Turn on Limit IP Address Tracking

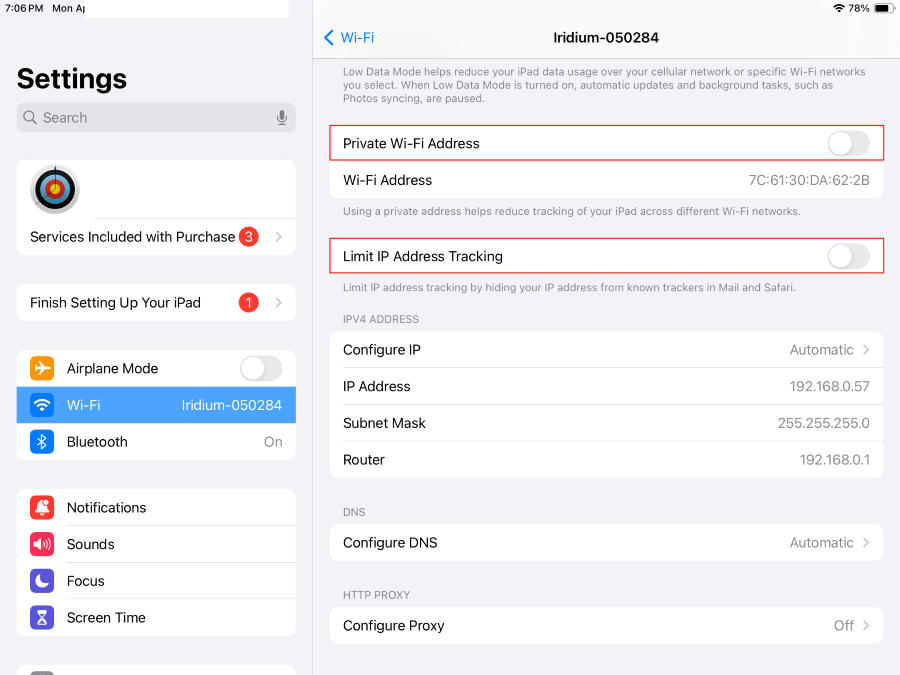[848, 257]
